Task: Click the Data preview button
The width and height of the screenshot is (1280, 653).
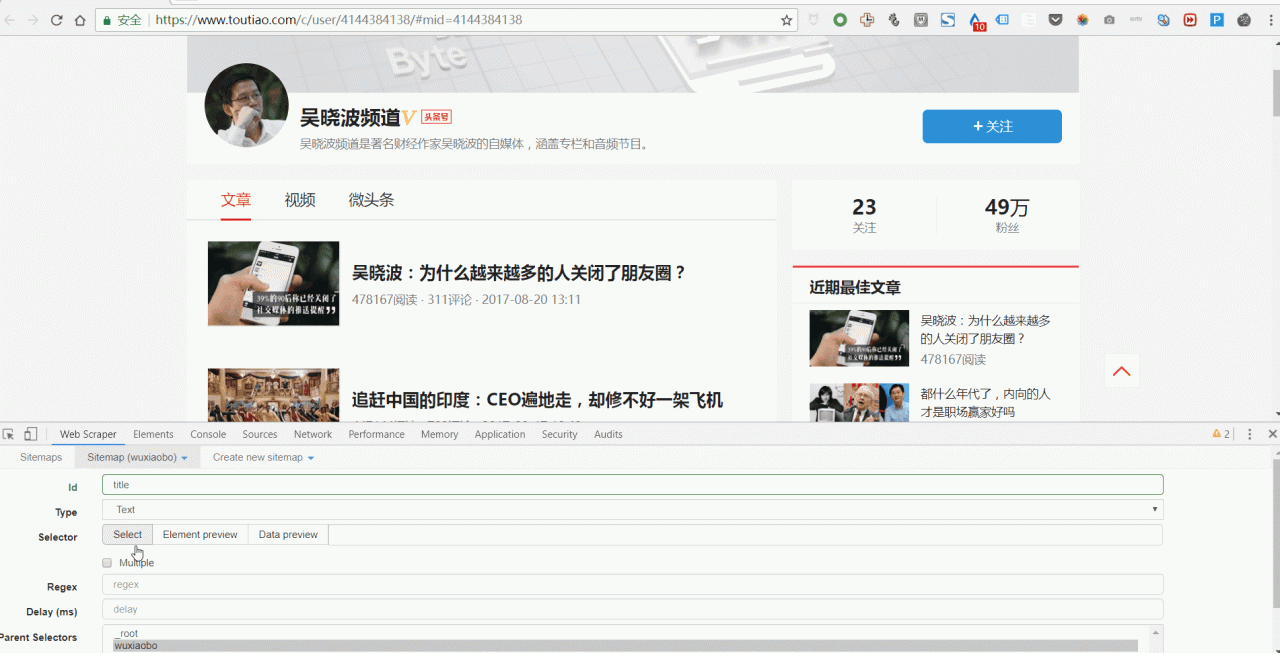Action: click(288, 535)
